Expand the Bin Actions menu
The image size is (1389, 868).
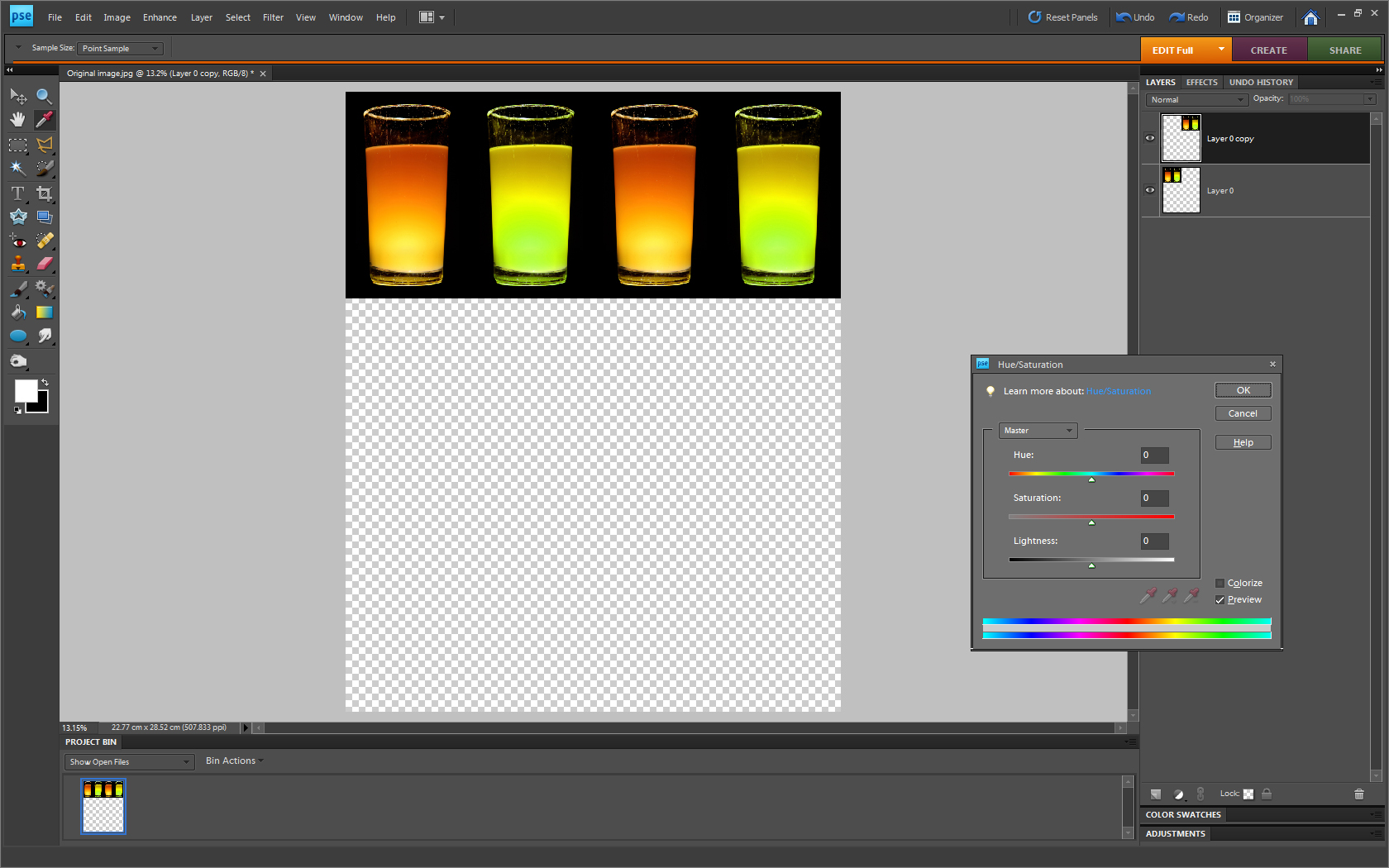coord(235,761)
